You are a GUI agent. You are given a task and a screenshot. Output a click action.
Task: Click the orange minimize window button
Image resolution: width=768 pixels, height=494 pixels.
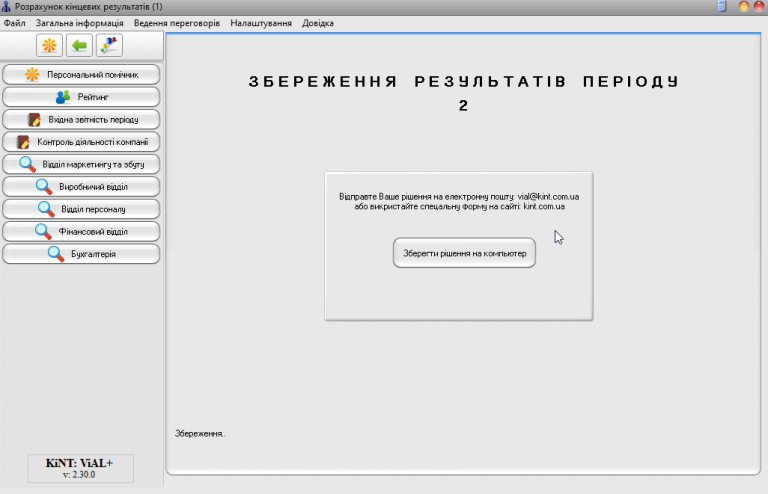click(x=744, y=6)
